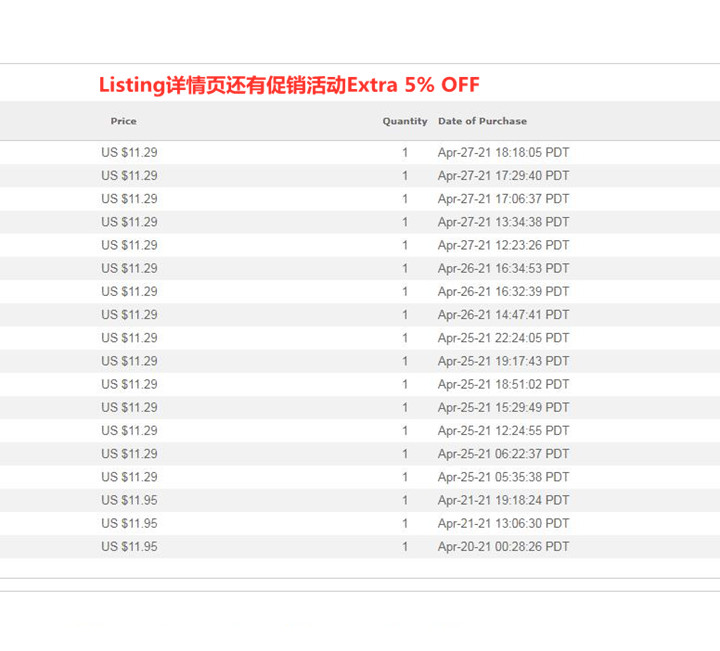
Task: Select date Apr-26-21 14:47:41 PDT
Action: click(x=503, y=315)
